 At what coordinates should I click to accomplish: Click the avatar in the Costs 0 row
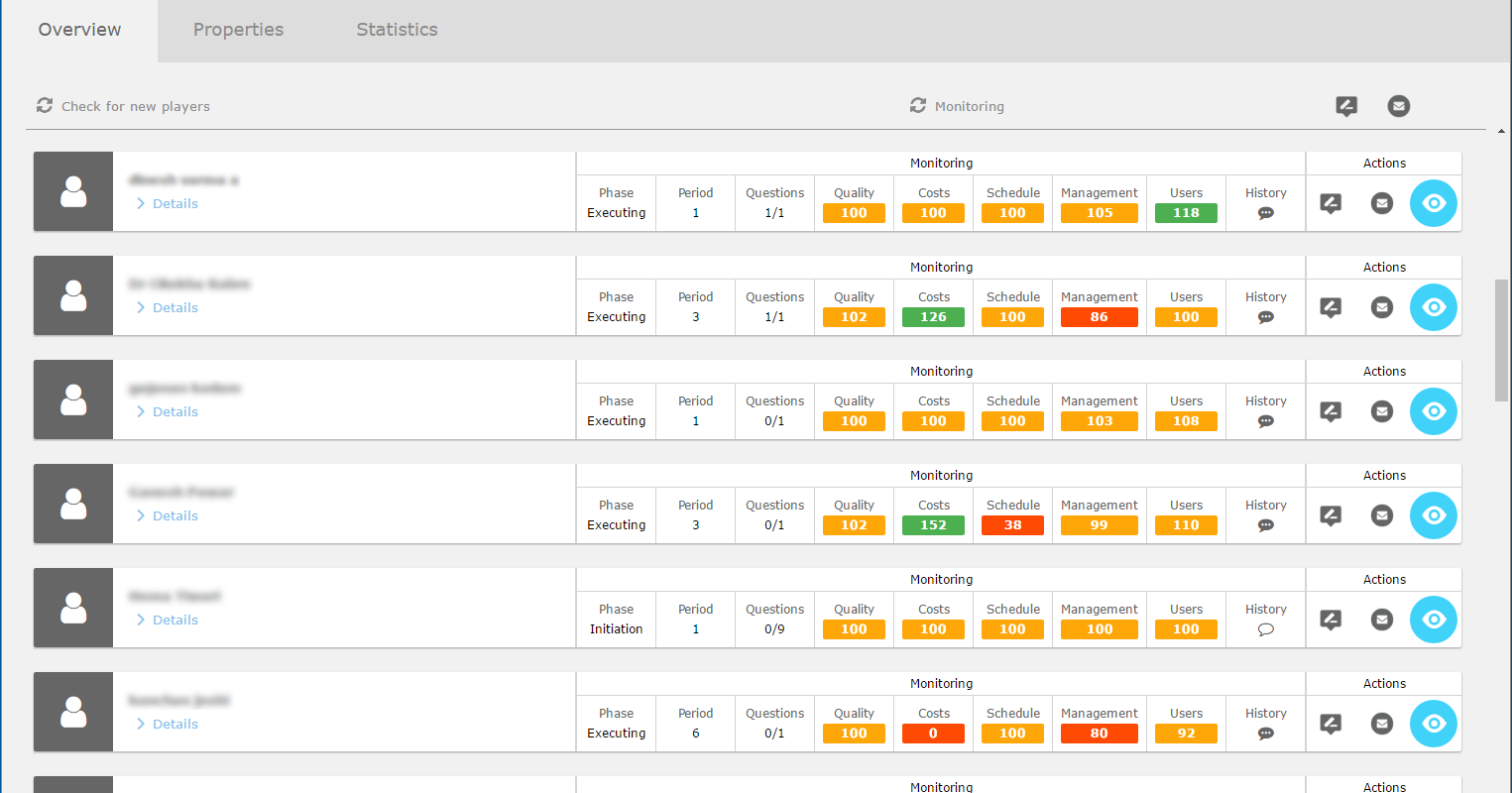(x=73, y=712)
